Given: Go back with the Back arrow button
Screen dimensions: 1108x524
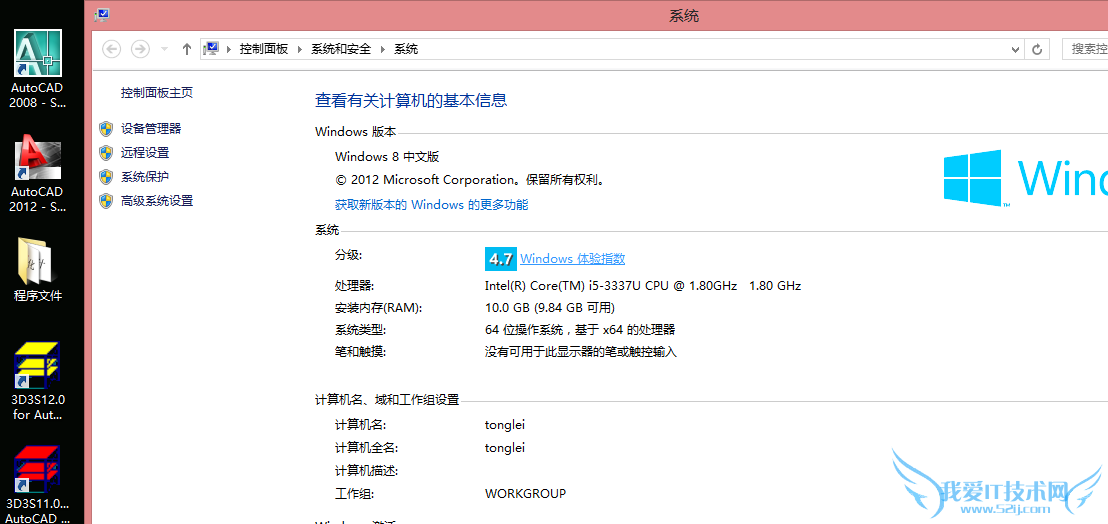Looking at the screenshot, I should click(x=112, y=49).
